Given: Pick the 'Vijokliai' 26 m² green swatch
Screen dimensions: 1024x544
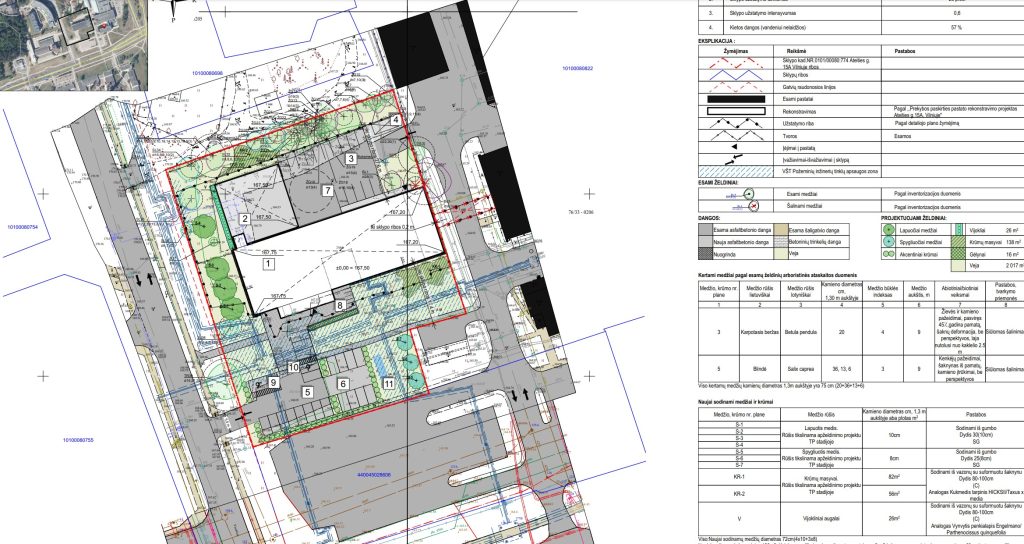Looking at the screenshot, I should (959, 230).
